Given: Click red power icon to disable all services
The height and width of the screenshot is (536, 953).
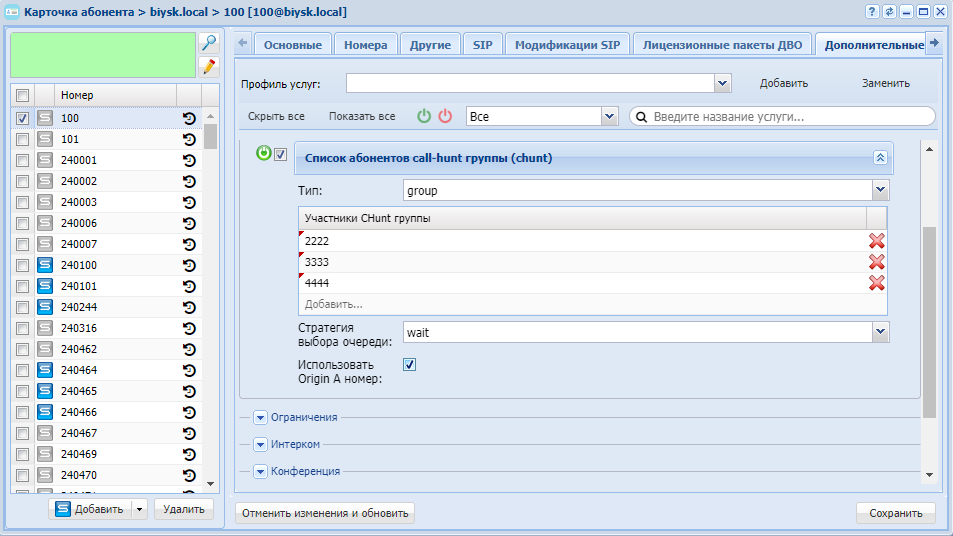Looking at the screenshot, I should [x=445, y=116].
